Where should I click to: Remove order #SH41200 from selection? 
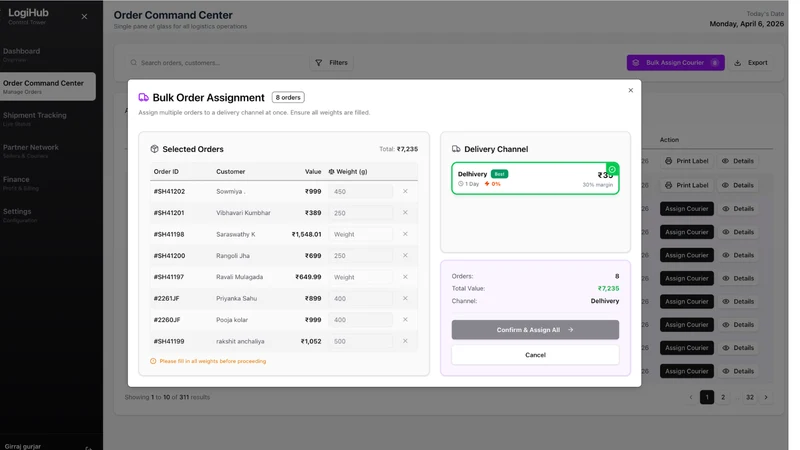click(405, 256)
